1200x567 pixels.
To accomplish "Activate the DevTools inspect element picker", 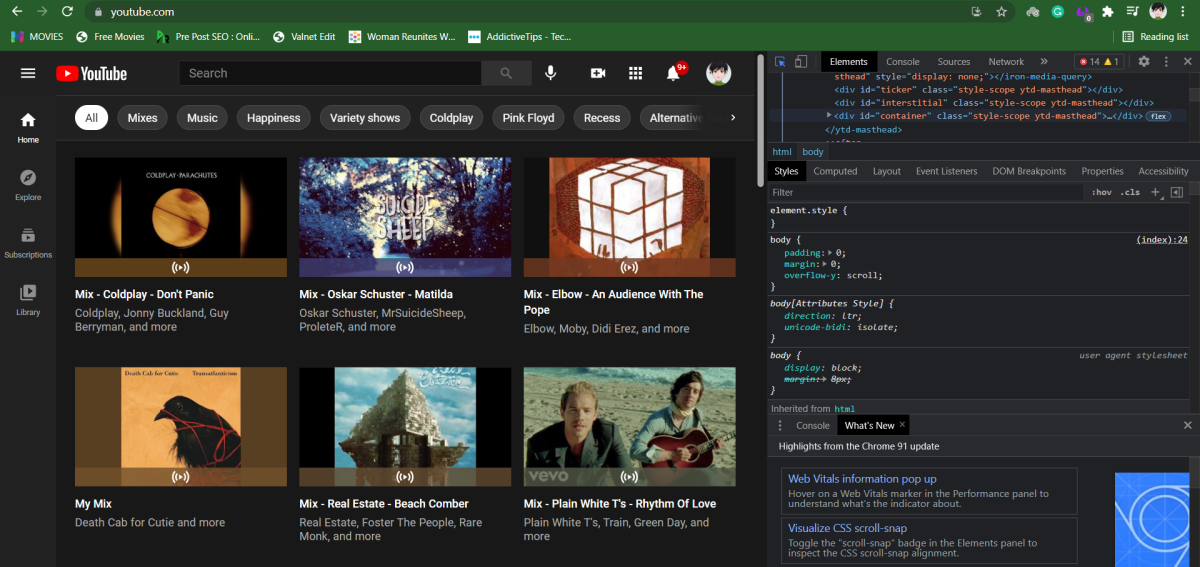I will pyautogui.click(x=780, y=62).
